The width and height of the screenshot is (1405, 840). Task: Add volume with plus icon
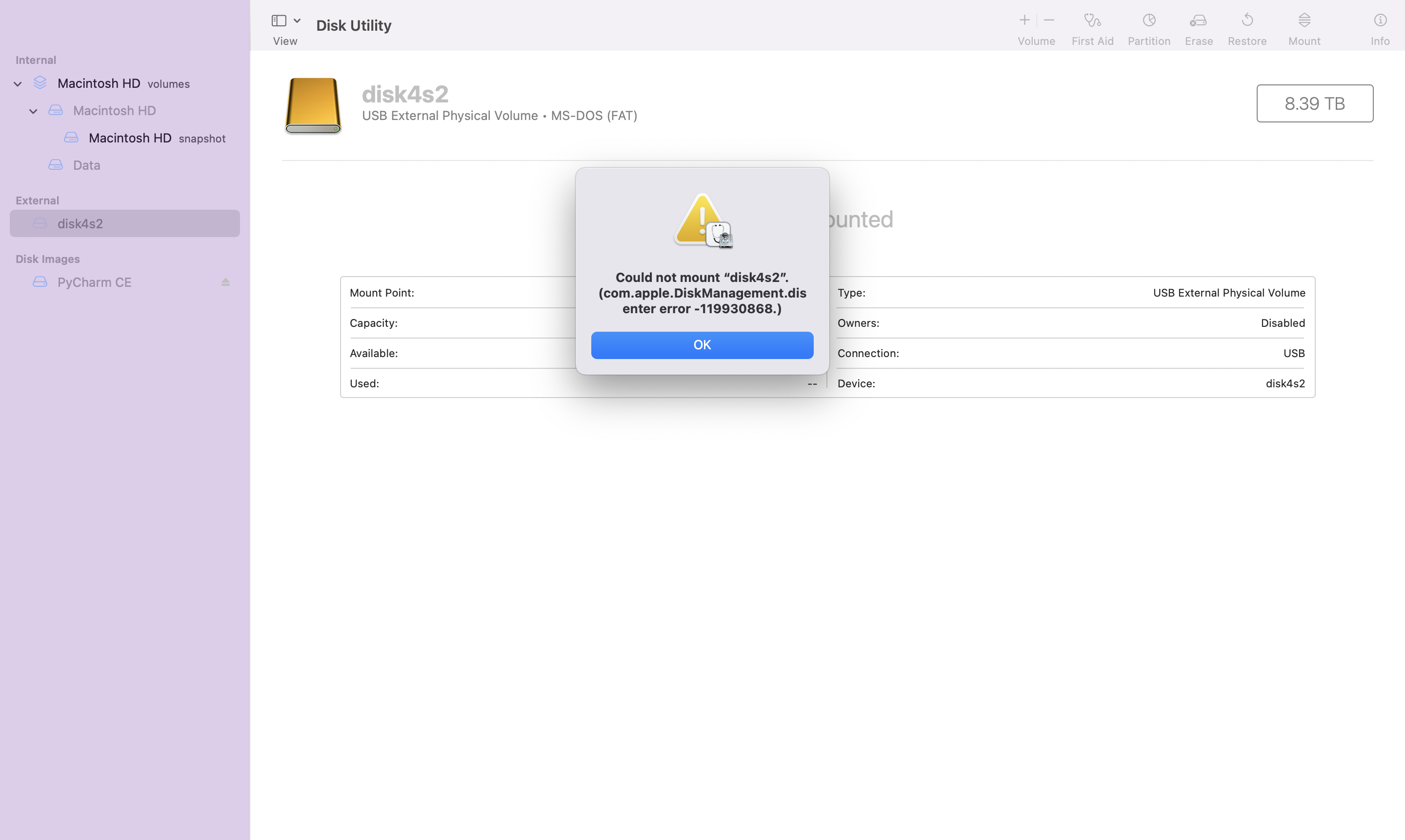coord(1024,20)
